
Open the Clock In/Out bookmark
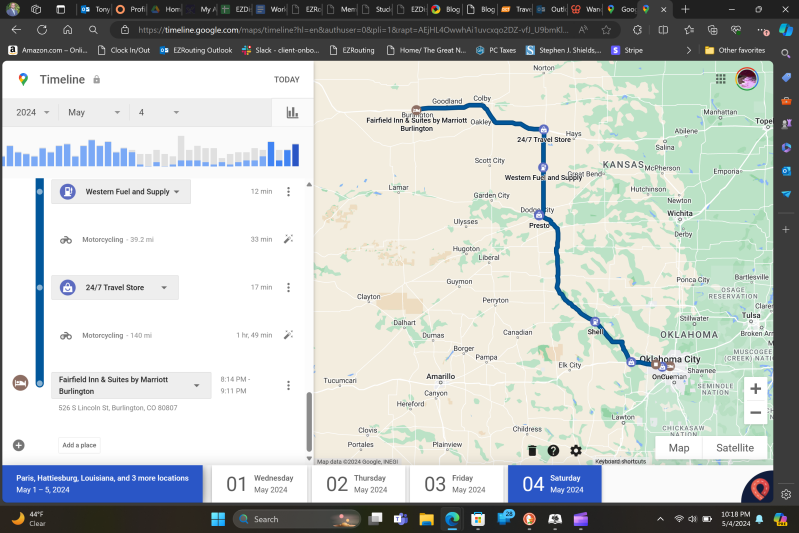point(124,50)
